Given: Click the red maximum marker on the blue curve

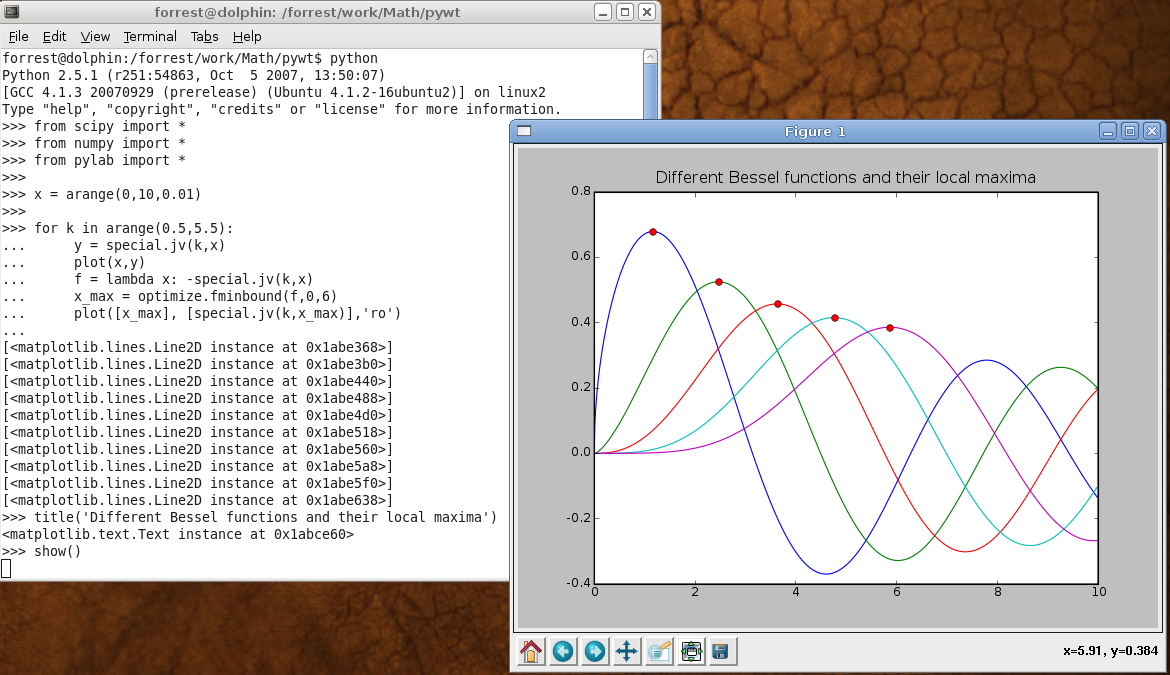Looking at the screenshot, I should (x=653, y=232).
